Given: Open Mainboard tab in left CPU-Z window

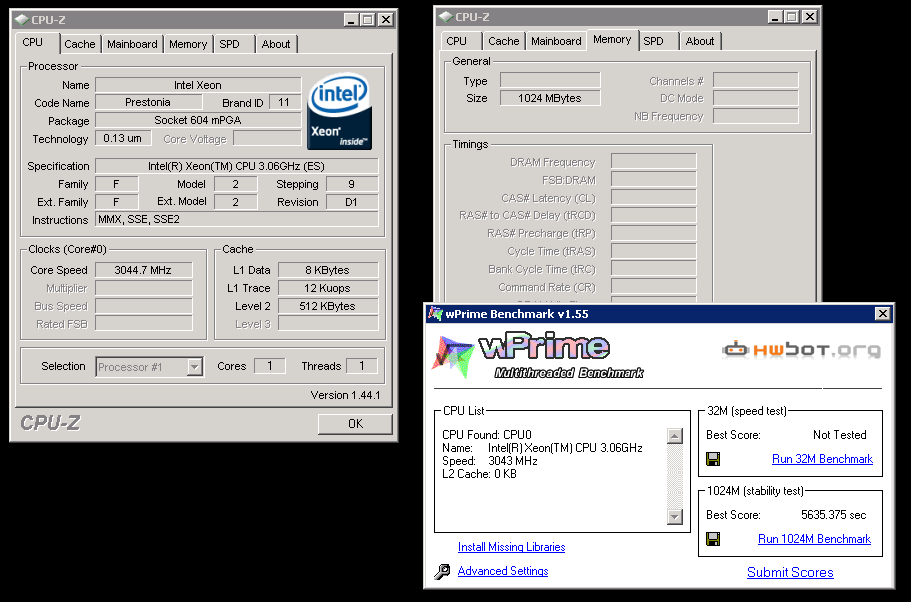Looking at the screenshot, I should coord(132,44).
